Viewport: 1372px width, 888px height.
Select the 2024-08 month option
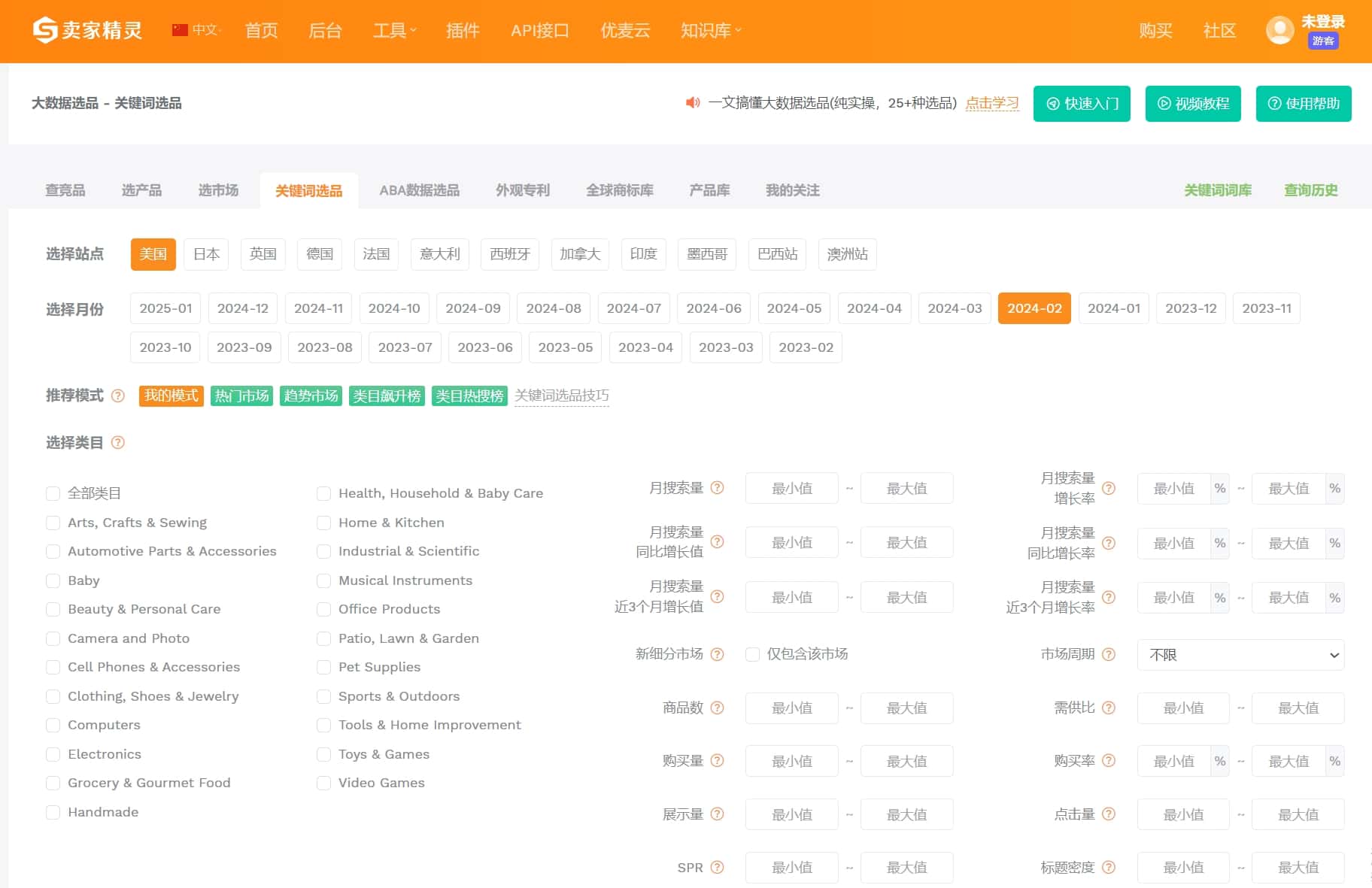(553, 308)
